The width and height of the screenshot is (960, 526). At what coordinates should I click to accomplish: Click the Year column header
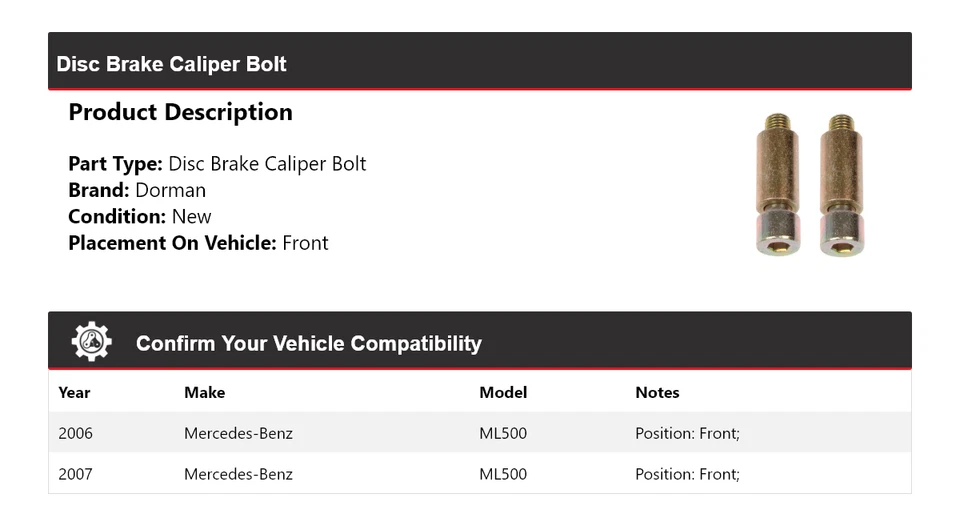point(74,393)
